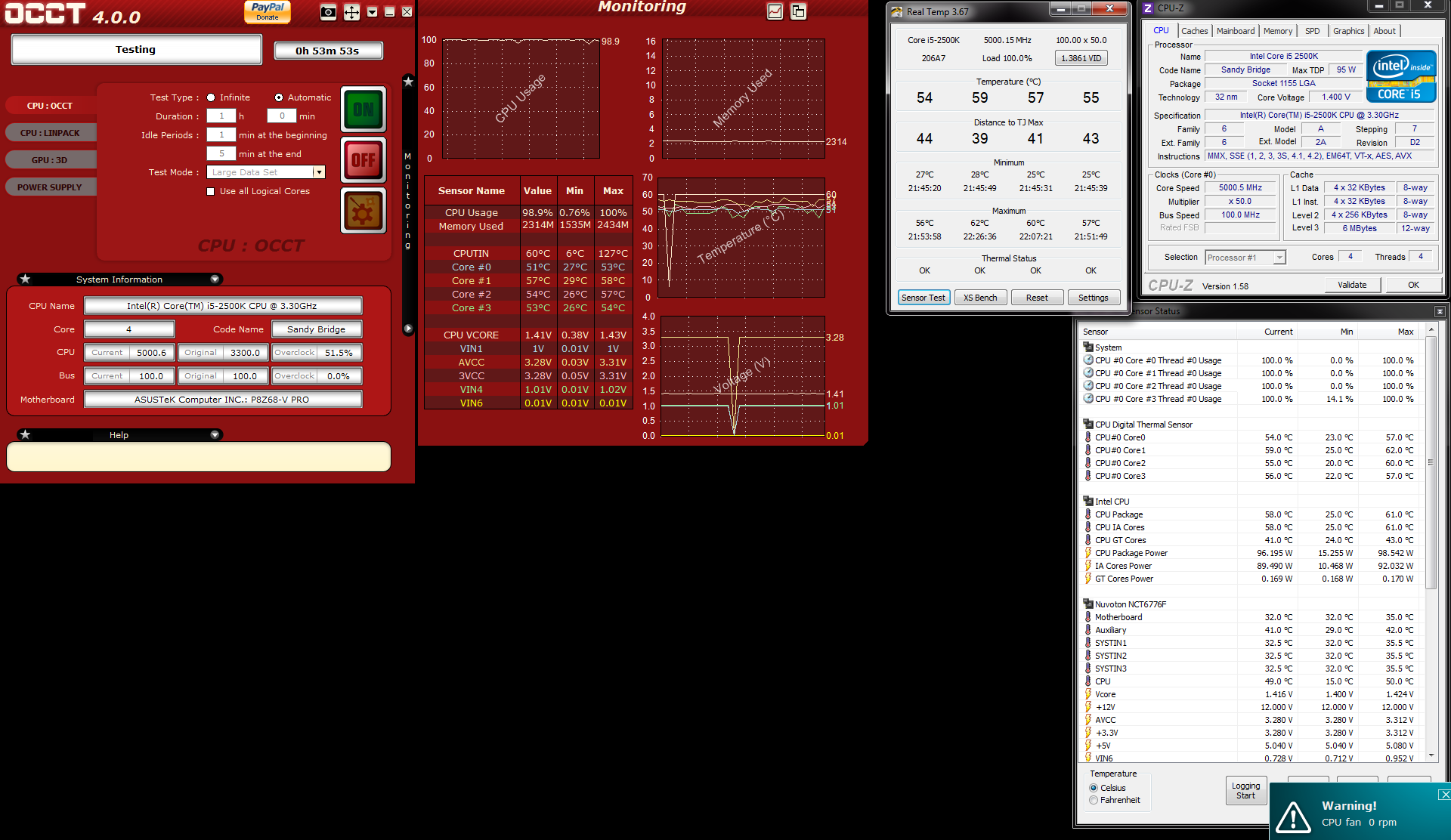Click the Real Temp title bar icon
The height and width of the screenshot is (840, 1451).
click(x=896, y=11)
